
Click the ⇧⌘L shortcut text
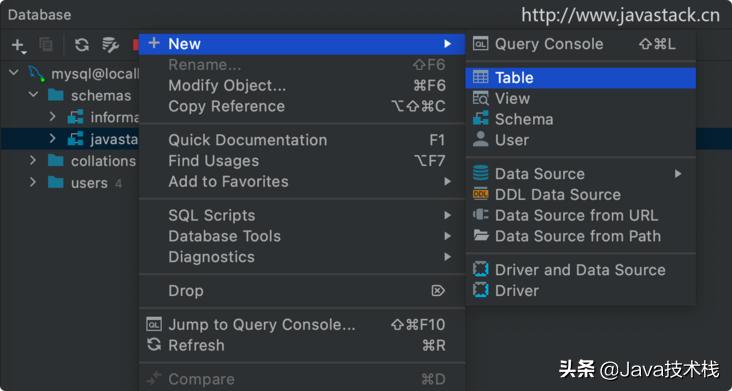[657, 44]
